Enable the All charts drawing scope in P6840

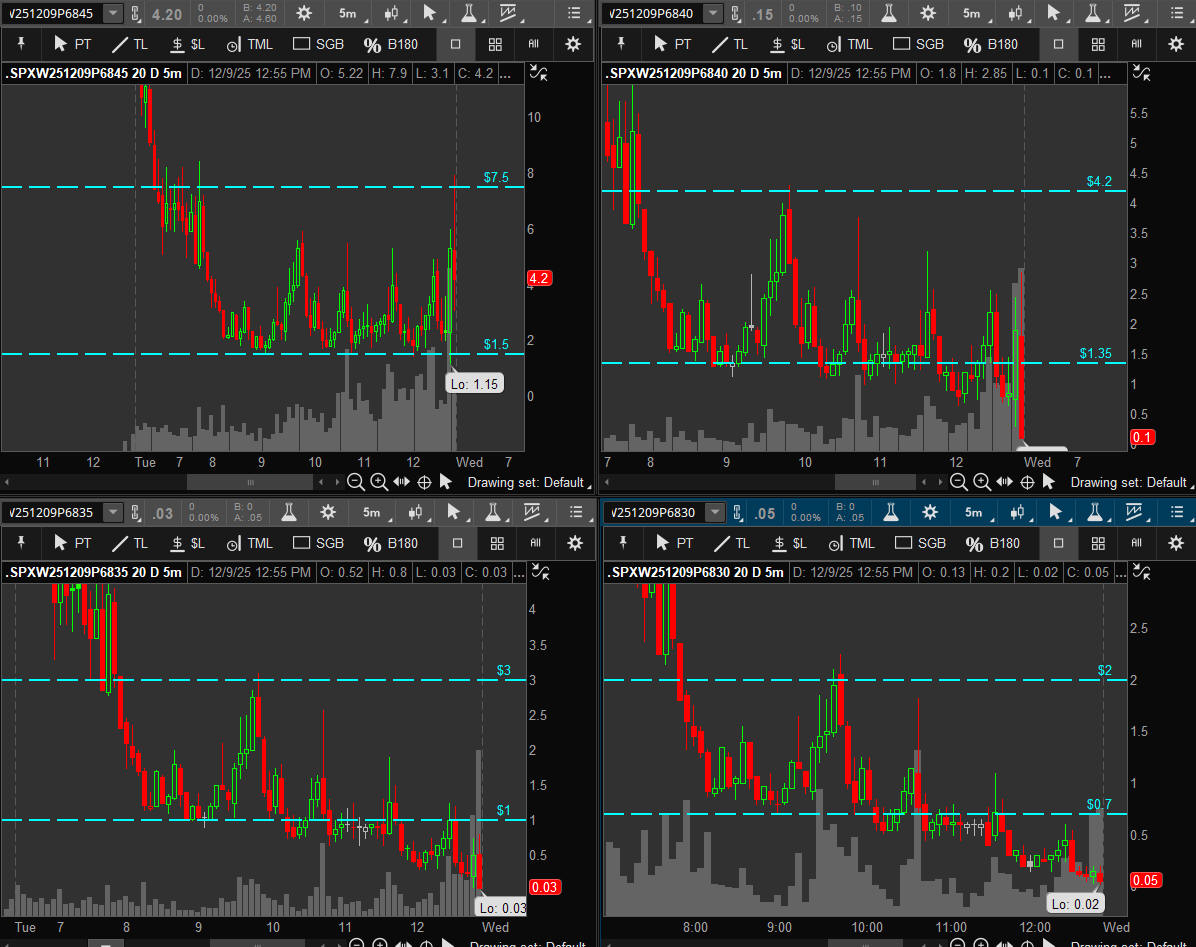point(1136,44)
